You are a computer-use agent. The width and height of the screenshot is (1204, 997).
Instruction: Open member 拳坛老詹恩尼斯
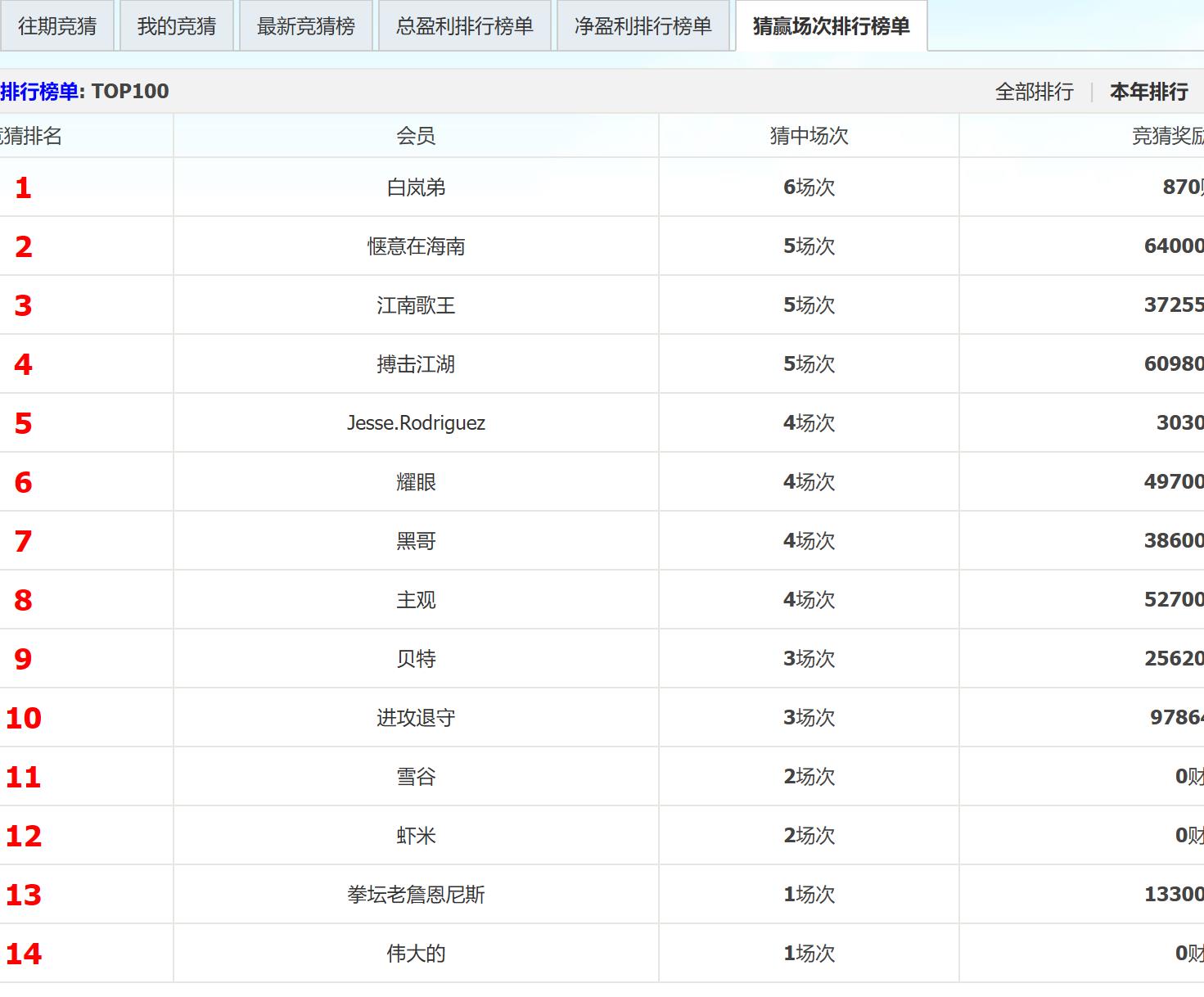tap(416, 895)
